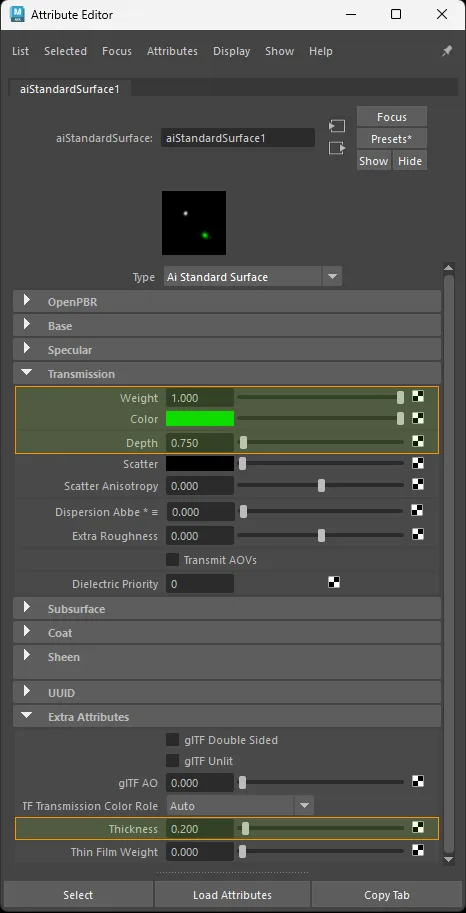Open the Type dropdown Ai Standard Surface

tap(252, 277)
